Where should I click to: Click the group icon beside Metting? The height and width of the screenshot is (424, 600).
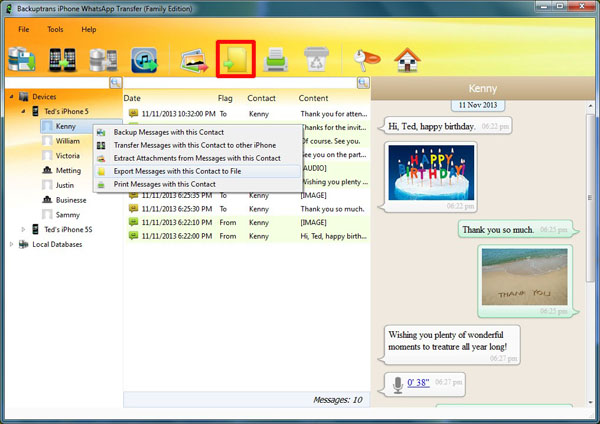pos(47,170)
